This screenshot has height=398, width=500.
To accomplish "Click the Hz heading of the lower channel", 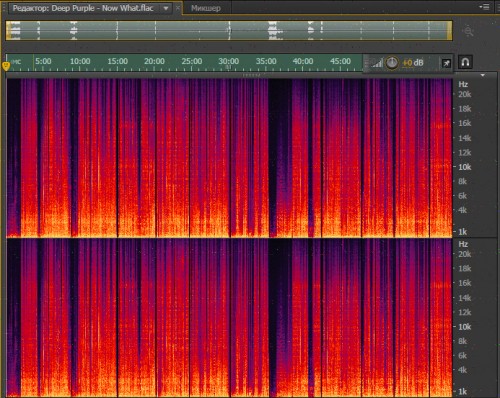I will point(463,244).
